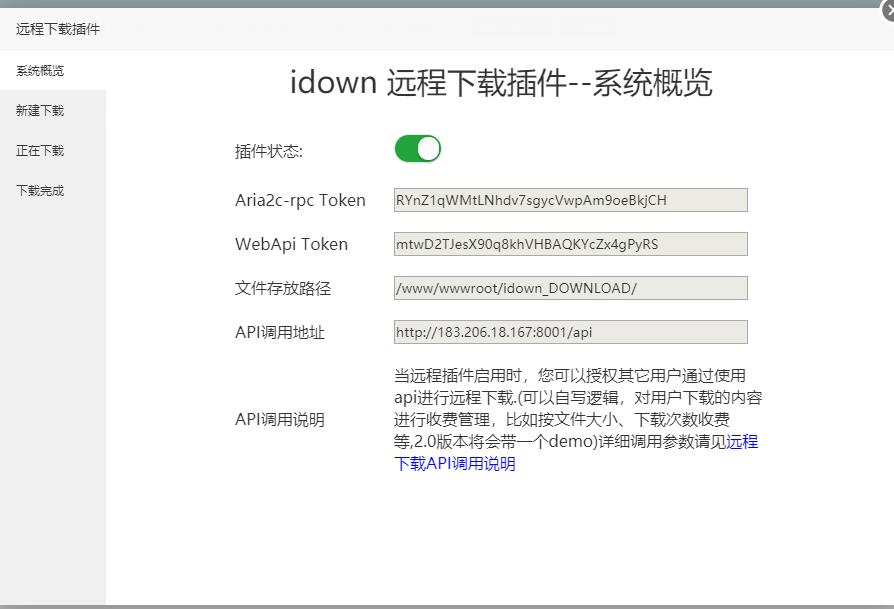The width and height of the screenshot is (894, 609).
Task: Open the 系统概览 sidebar tab
Action: tap(53, 71)
